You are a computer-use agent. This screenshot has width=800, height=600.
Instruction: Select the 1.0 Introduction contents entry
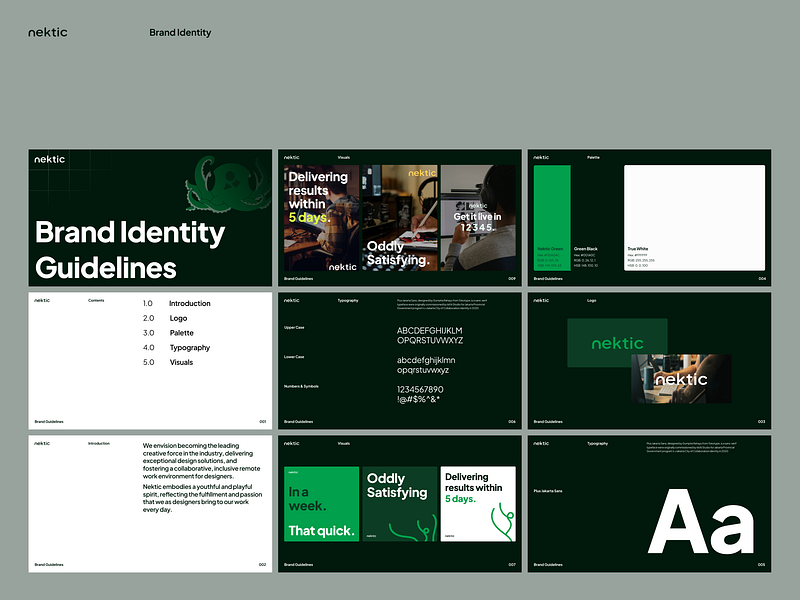tap(177, 303)
